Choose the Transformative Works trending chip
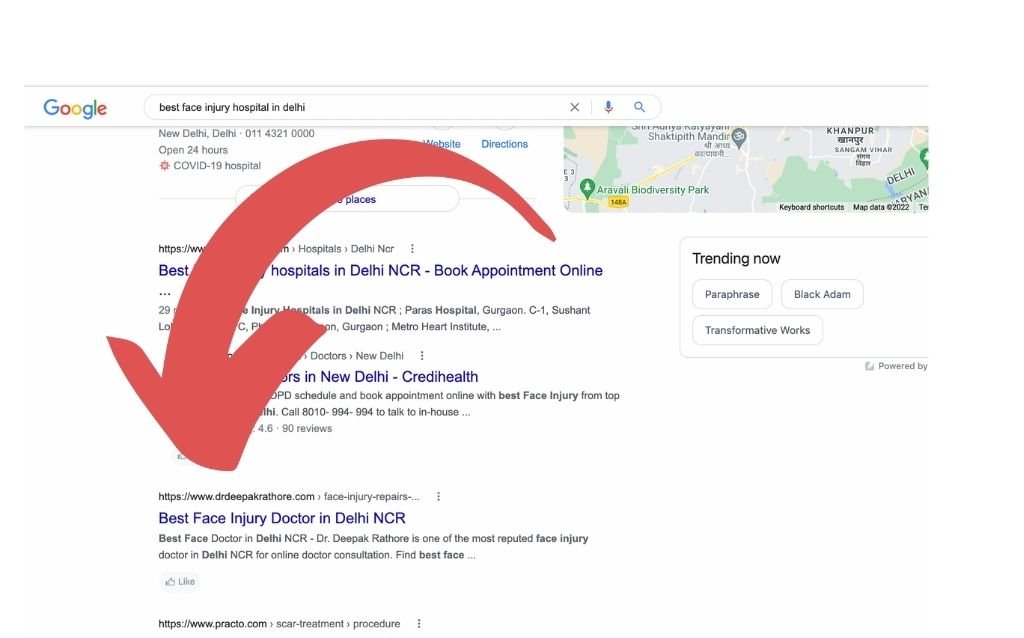The width and height of the screenshot is (1024, 638). point(757,330)
